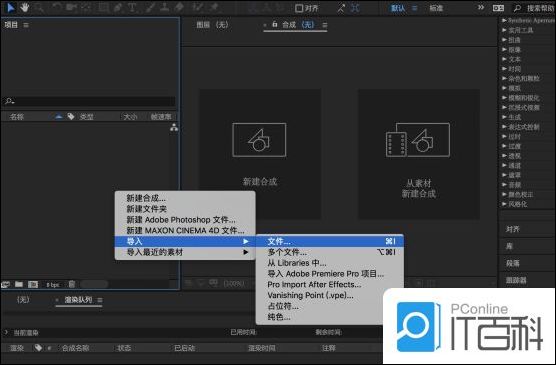Open the render queue panel menu icon
The image size is (556, 365).
100,300
